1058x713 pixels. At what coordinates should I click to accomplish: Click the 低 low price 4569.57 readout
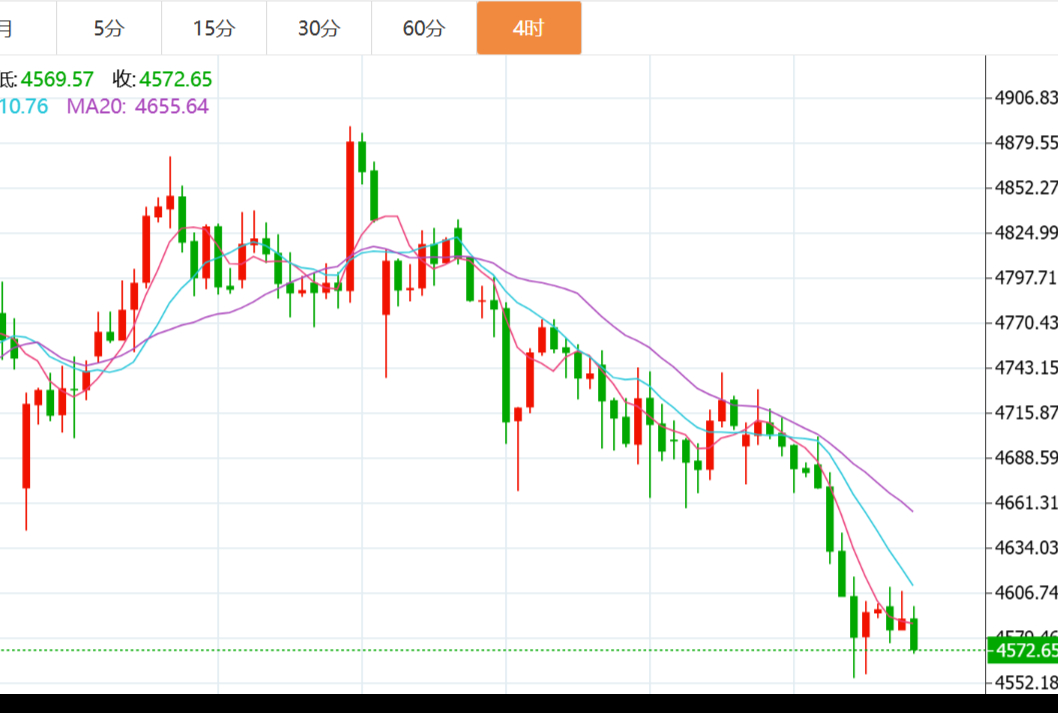tap(46, 79)
